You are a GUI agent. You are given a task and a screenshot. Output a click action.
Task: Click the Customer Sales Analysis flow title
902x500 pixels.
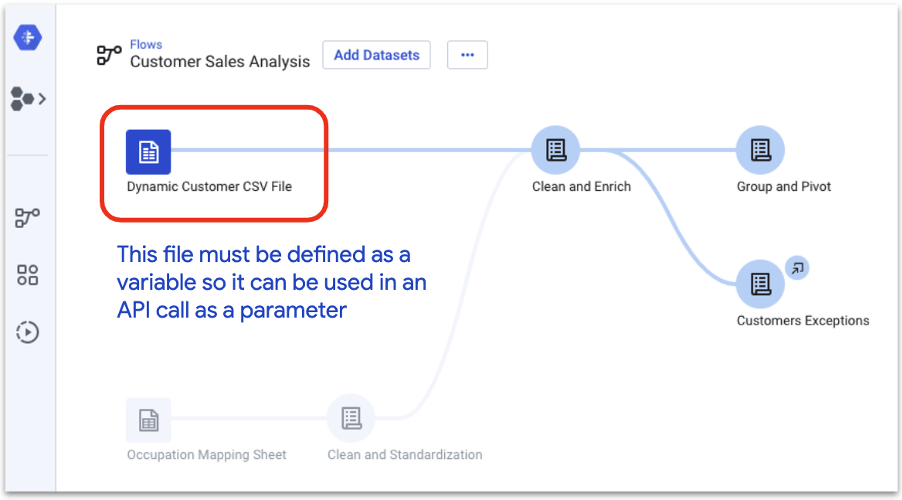point(220,62)
